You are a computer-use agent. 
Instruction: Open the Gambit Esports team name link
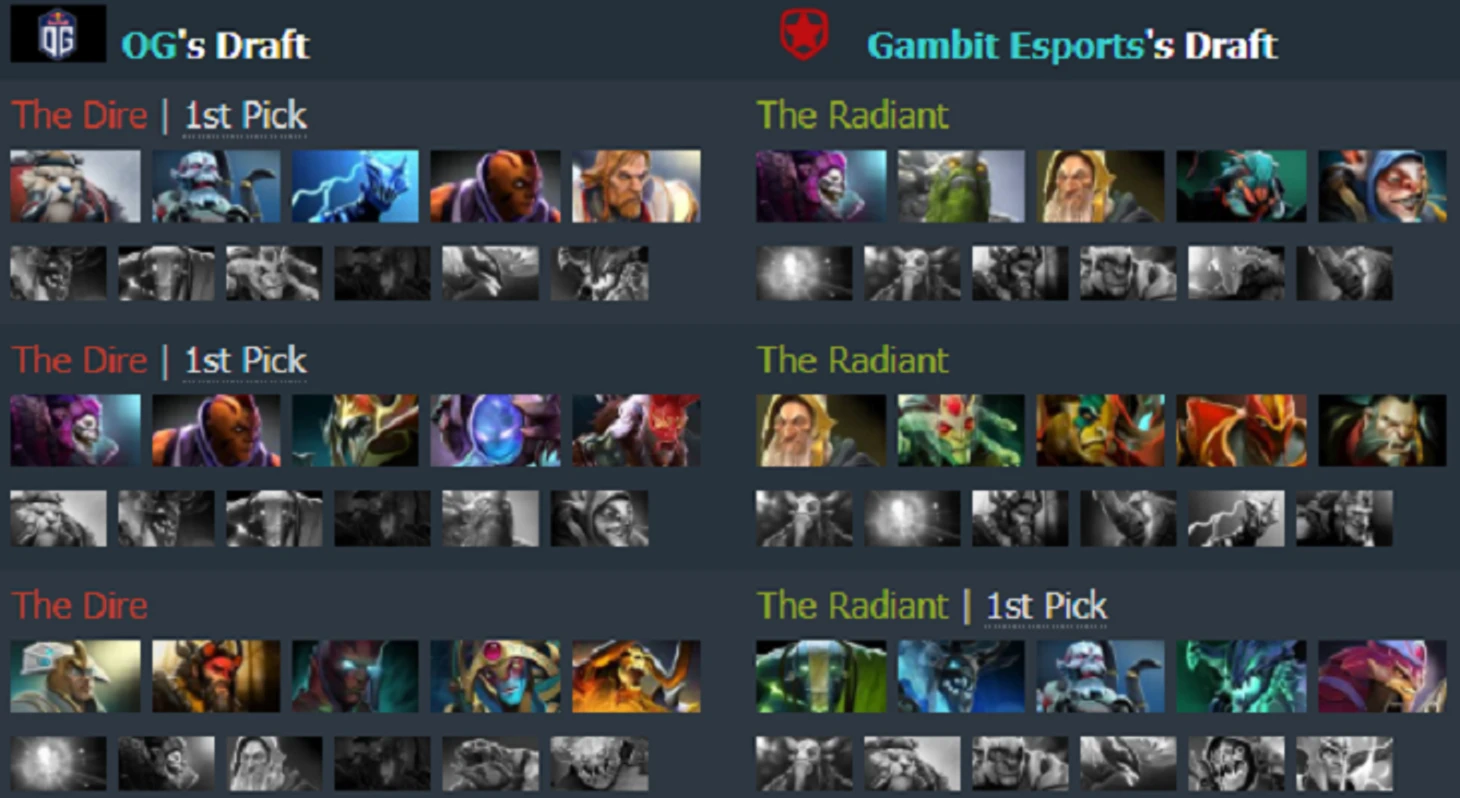point(1004,46)
